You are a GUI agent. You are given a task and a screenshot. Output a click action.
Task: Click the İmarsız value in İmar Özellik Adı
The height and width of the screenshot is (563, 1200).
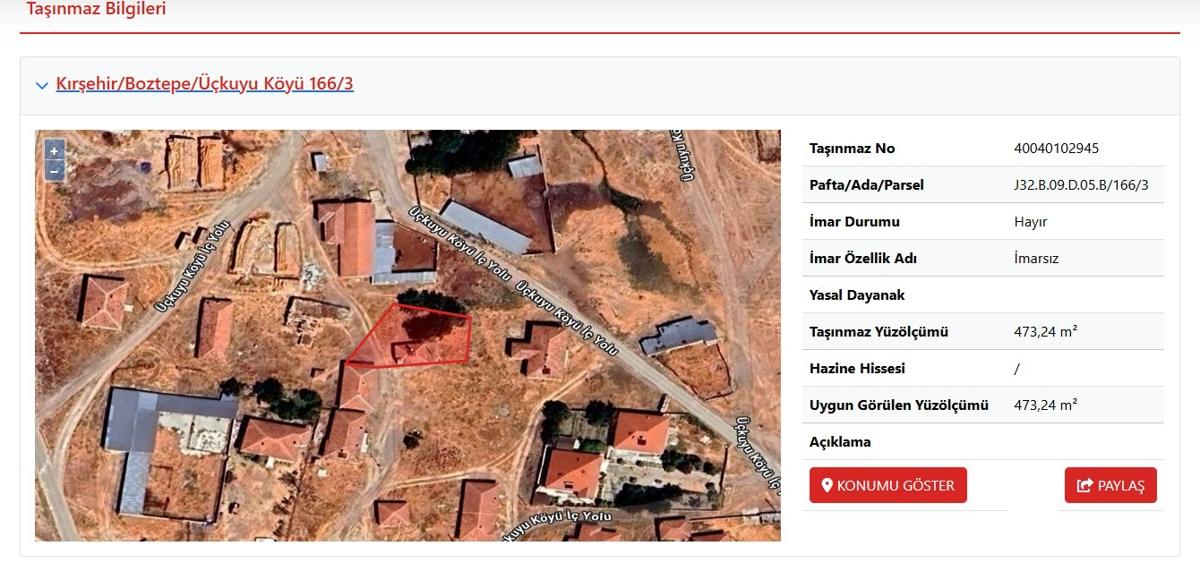pos(1036,258)
